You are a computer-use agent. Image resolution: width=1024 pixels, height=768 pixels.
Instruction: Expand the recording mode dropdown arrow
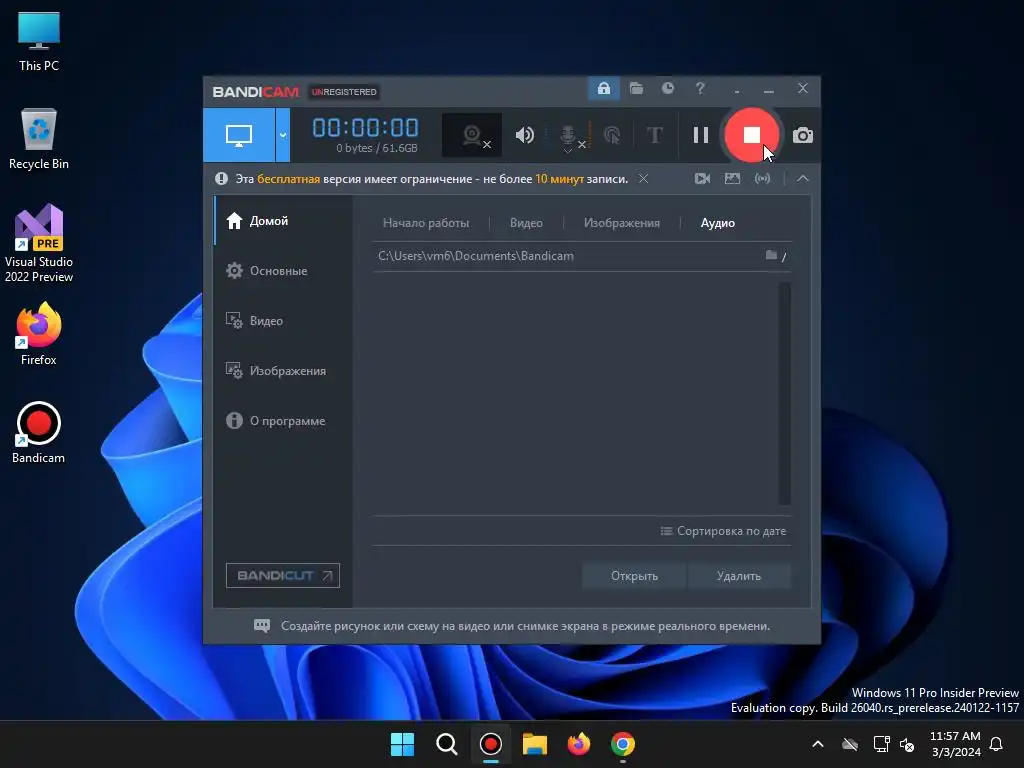point(283,135)
